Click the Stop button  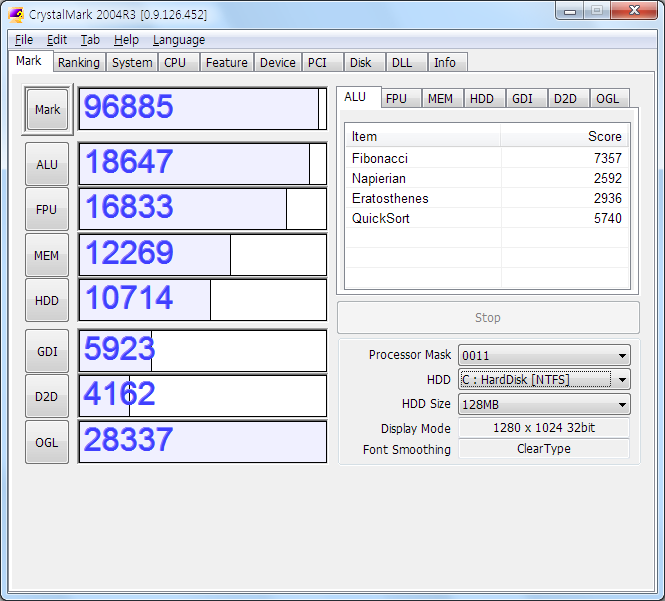point(488,318)
